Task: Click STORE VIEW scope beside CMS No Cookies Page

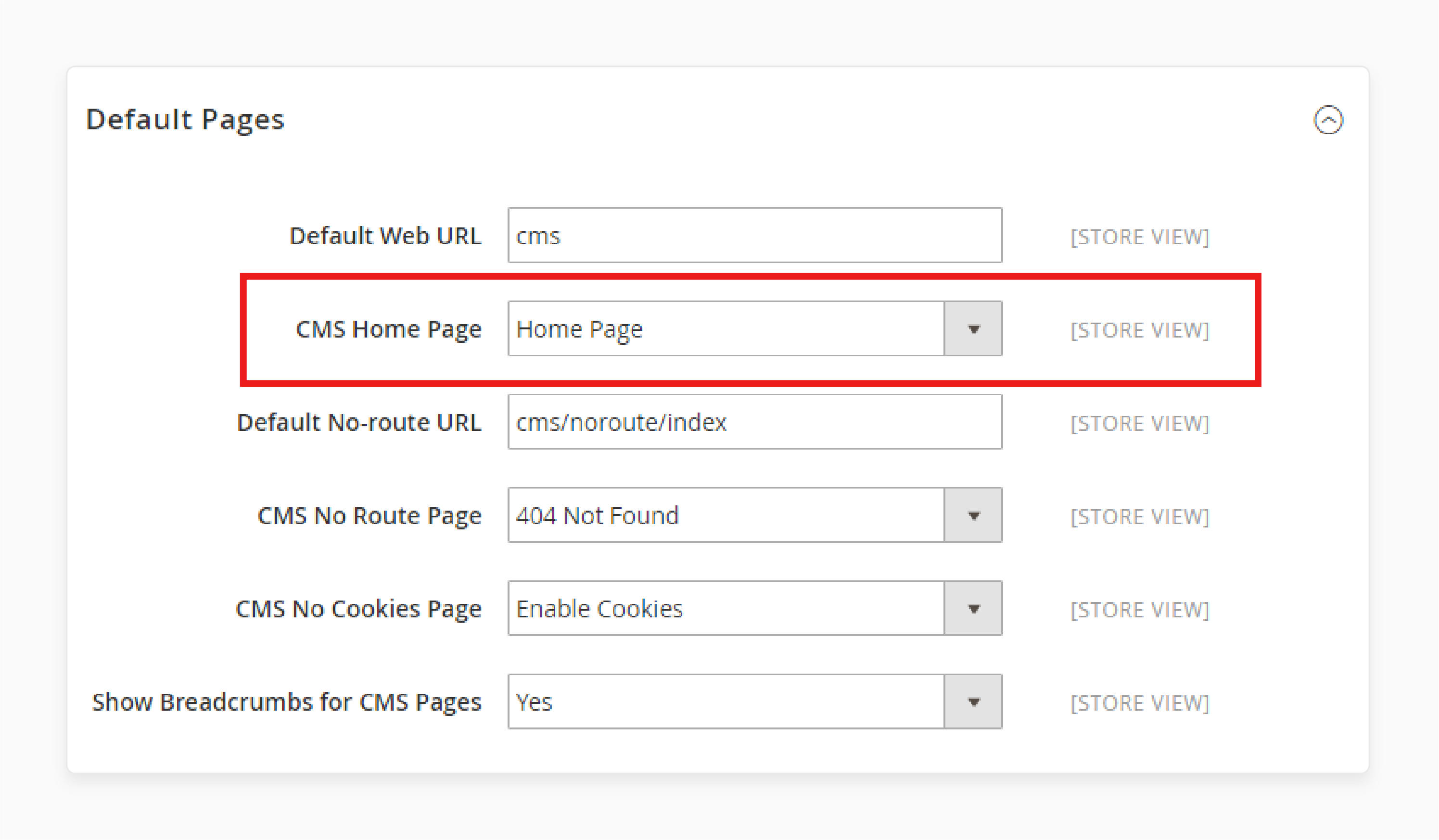Action: [x=1140, y=610]
